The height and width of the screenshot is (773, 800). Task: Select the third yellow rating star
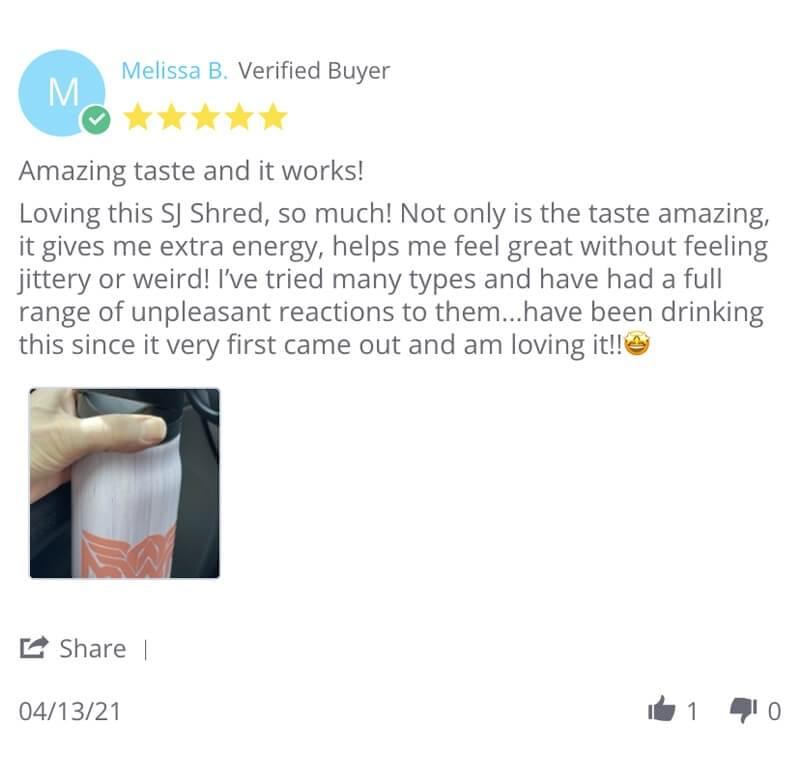click(x=206, y=117)
